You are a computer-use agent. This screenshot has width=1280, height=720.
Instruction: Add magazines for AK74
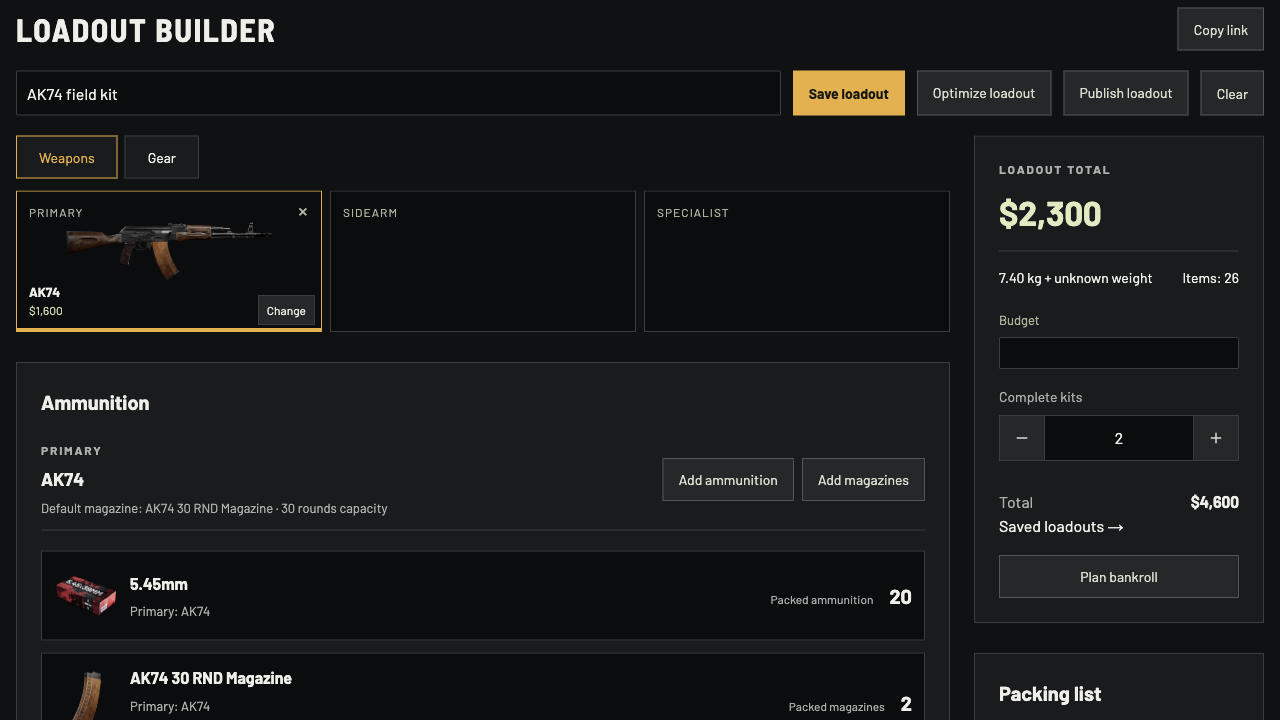(863, 480)
